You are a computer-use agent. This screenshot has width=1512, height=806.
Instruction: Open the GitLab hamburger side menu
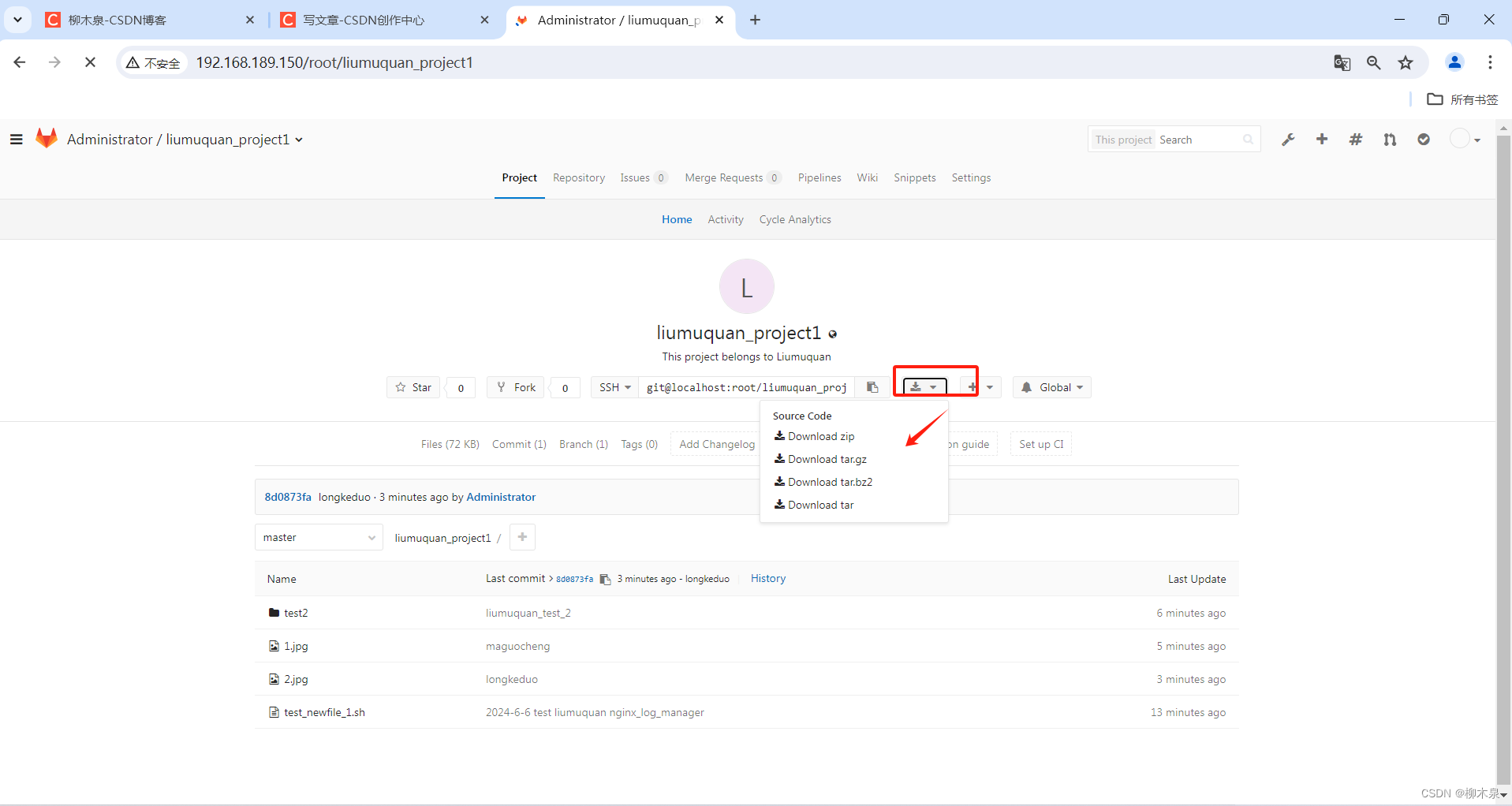point(16,140)
